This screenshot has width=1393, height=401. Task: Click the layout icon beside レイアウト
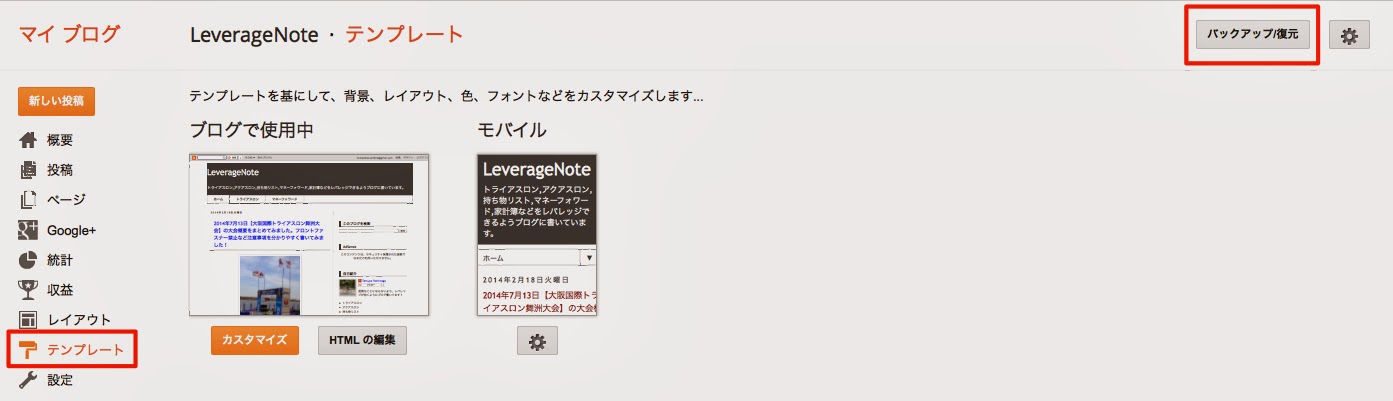[x=28, y=320]
